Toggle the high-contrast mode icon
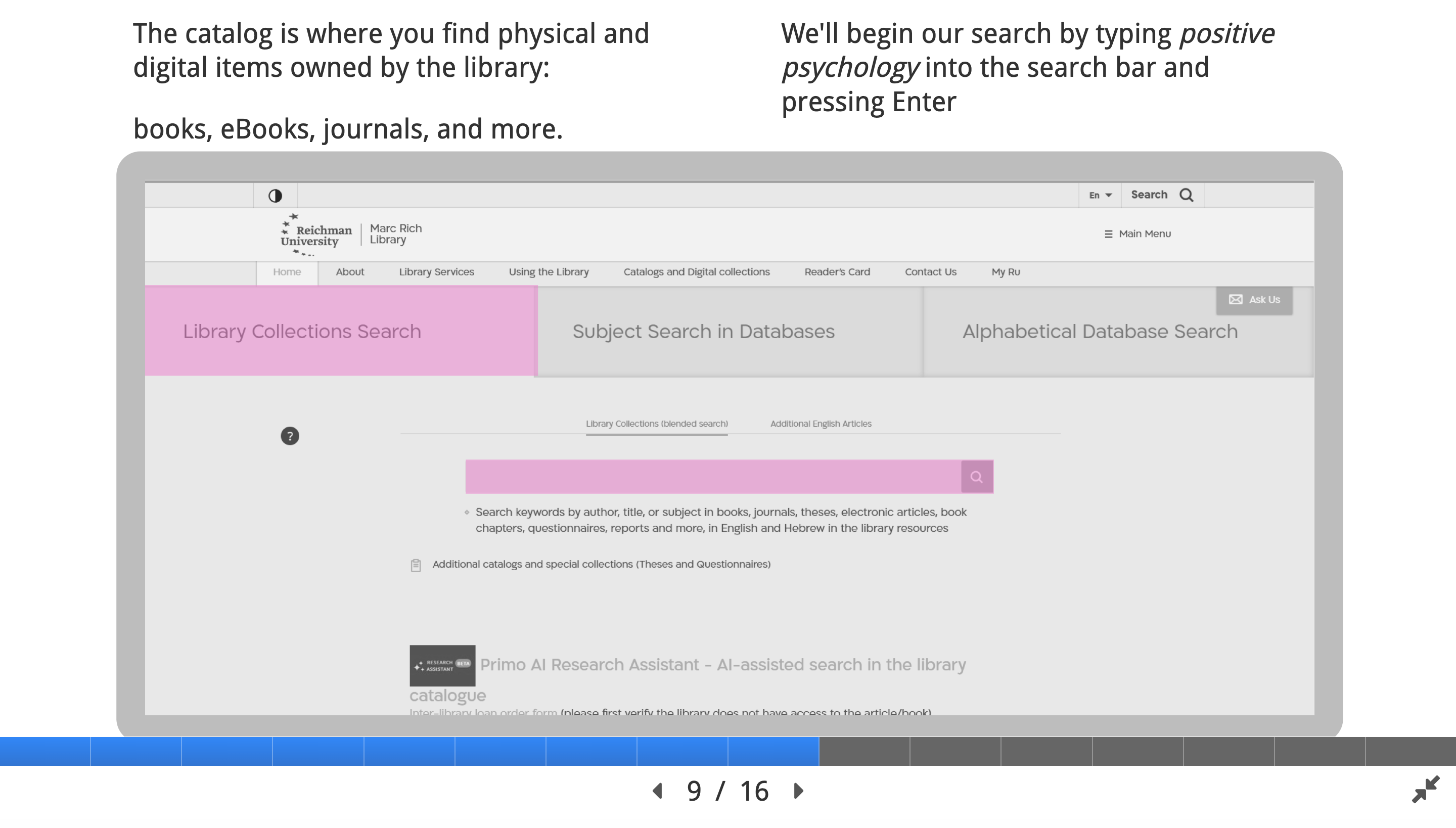This screenshot has height=828, width=1456. [x=275, y=196]
